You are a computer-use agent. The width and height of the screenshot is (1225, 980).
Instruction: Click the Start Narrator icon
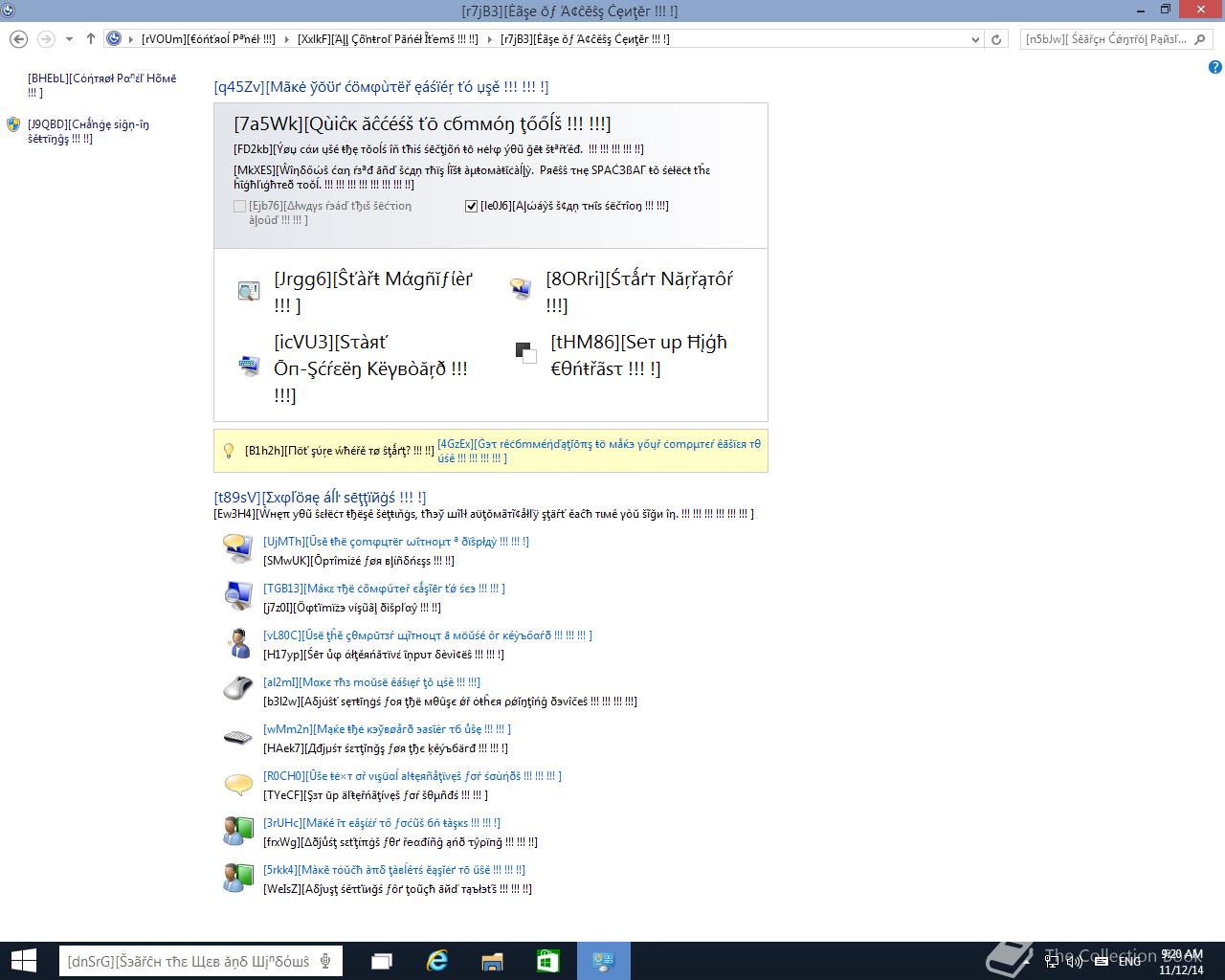click(521, 291)
